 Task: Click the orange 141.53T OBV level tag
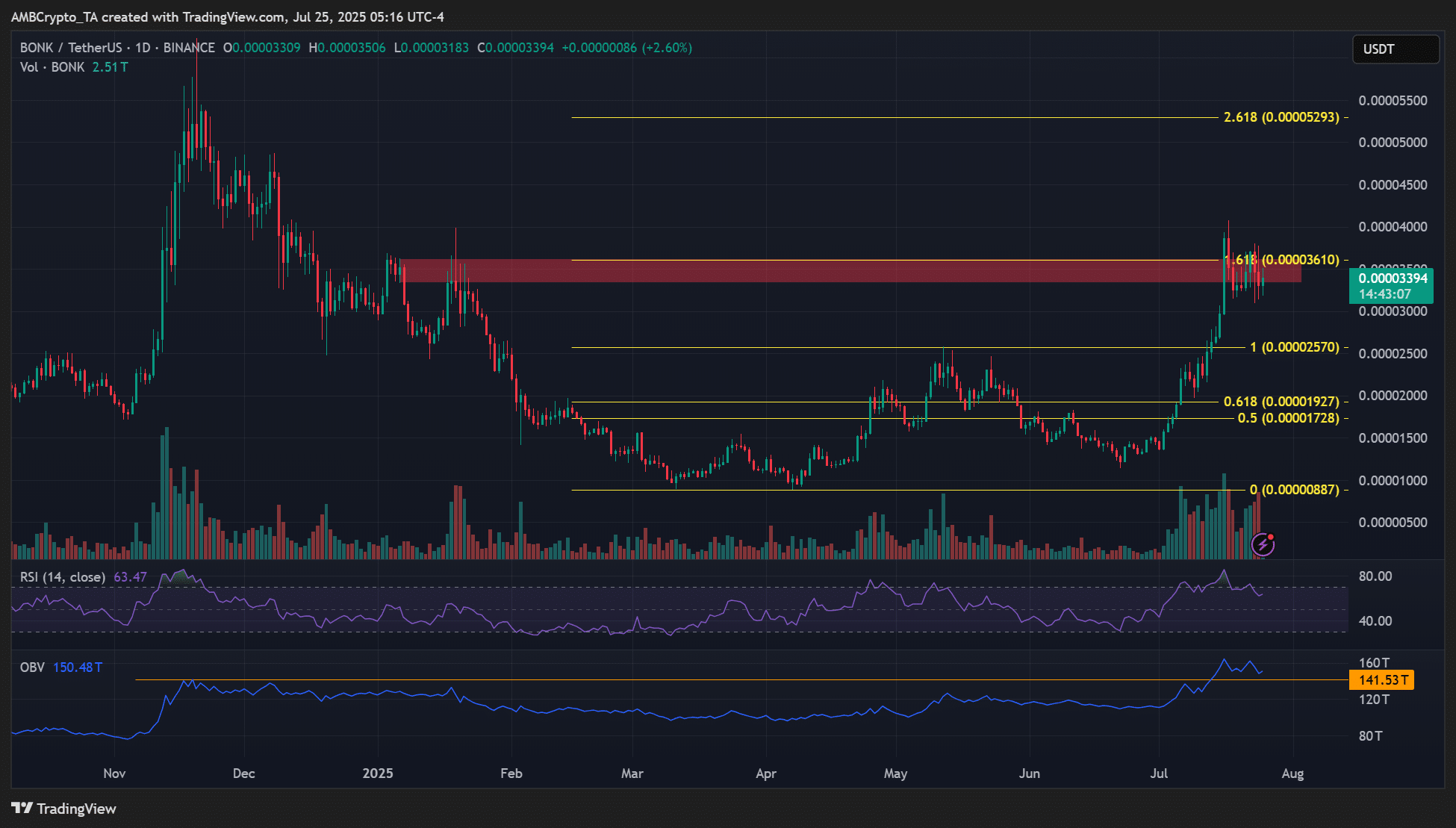coord(1382,680)
